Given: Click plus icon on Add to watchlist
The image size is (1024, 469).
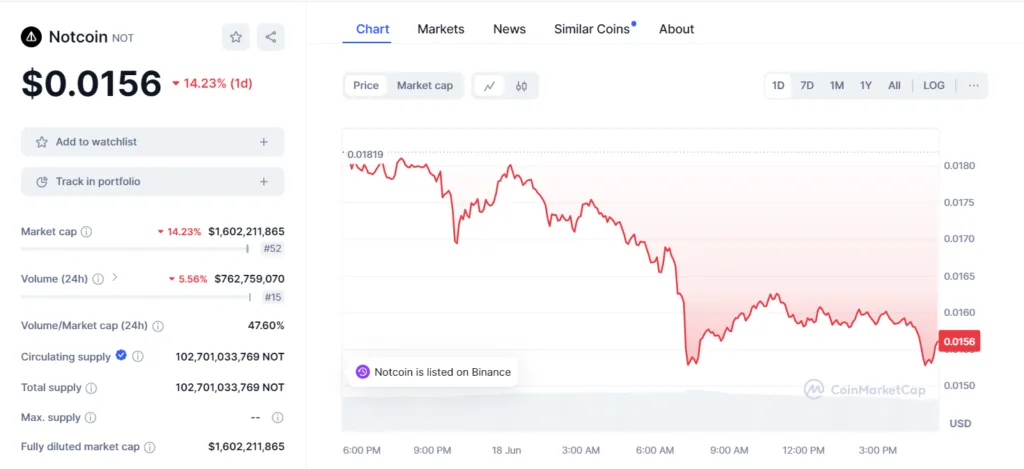Looking at the screenshot, I should point(264,142).
